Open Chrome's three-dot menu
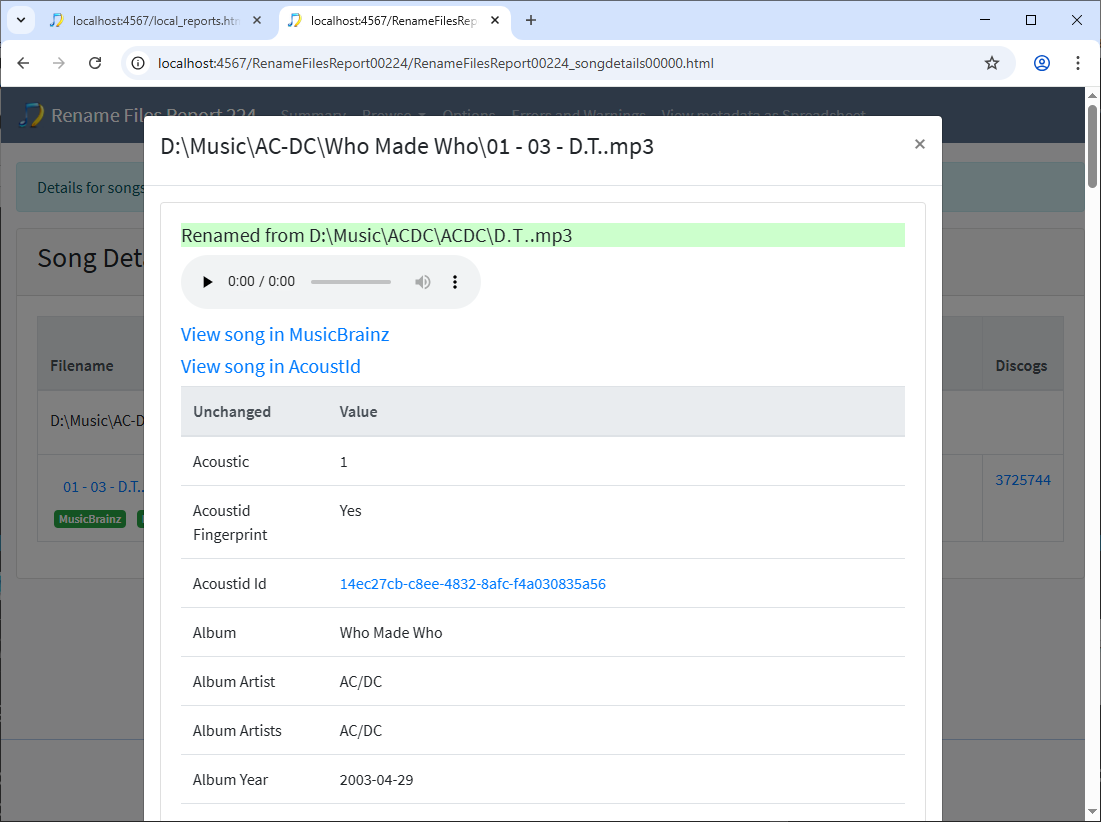This screenshot has width=1101, height=822. (1078, 63)
